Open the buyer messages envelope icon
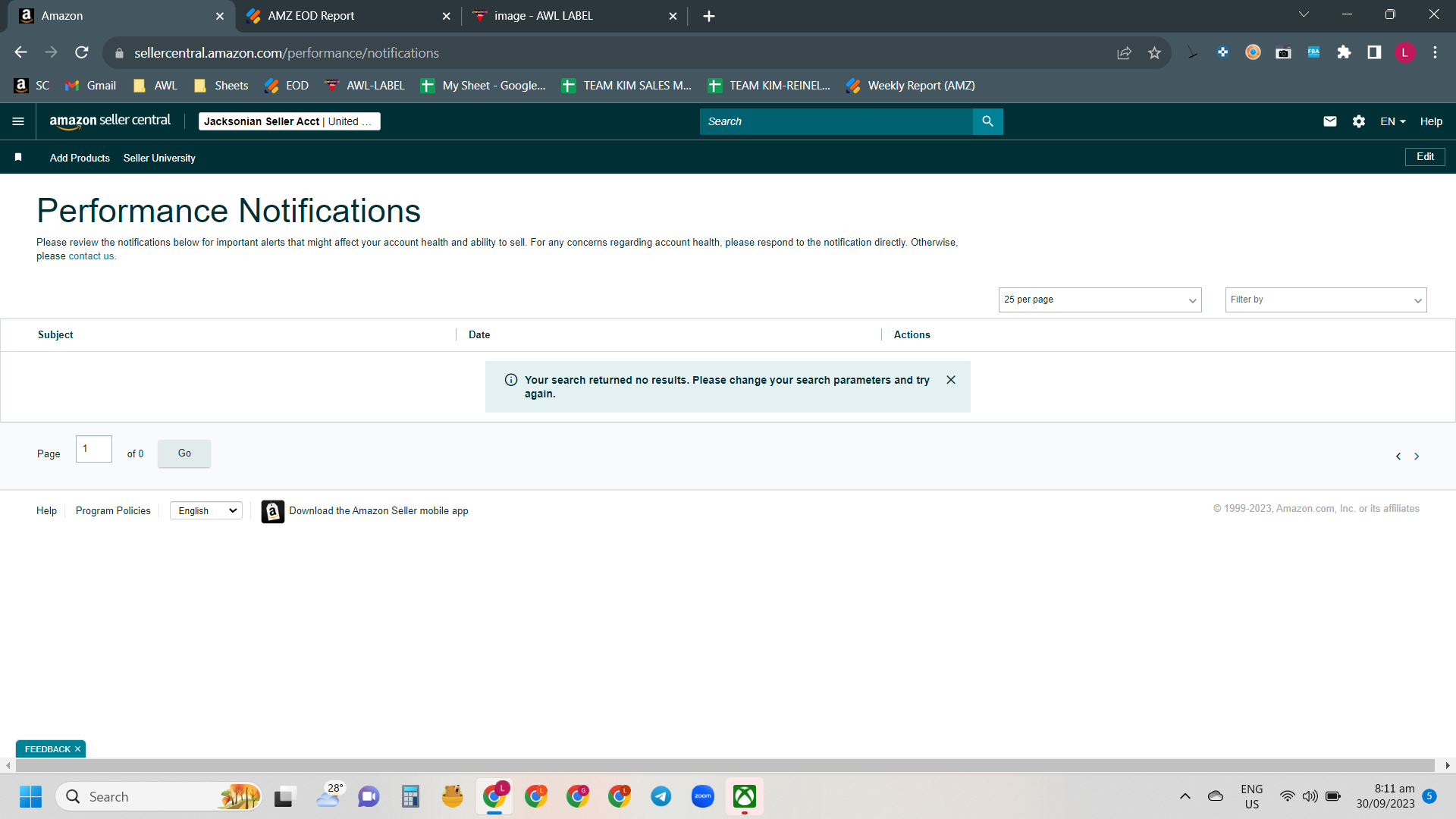This screenshot has height=819, width=1456. (1330, 121)
